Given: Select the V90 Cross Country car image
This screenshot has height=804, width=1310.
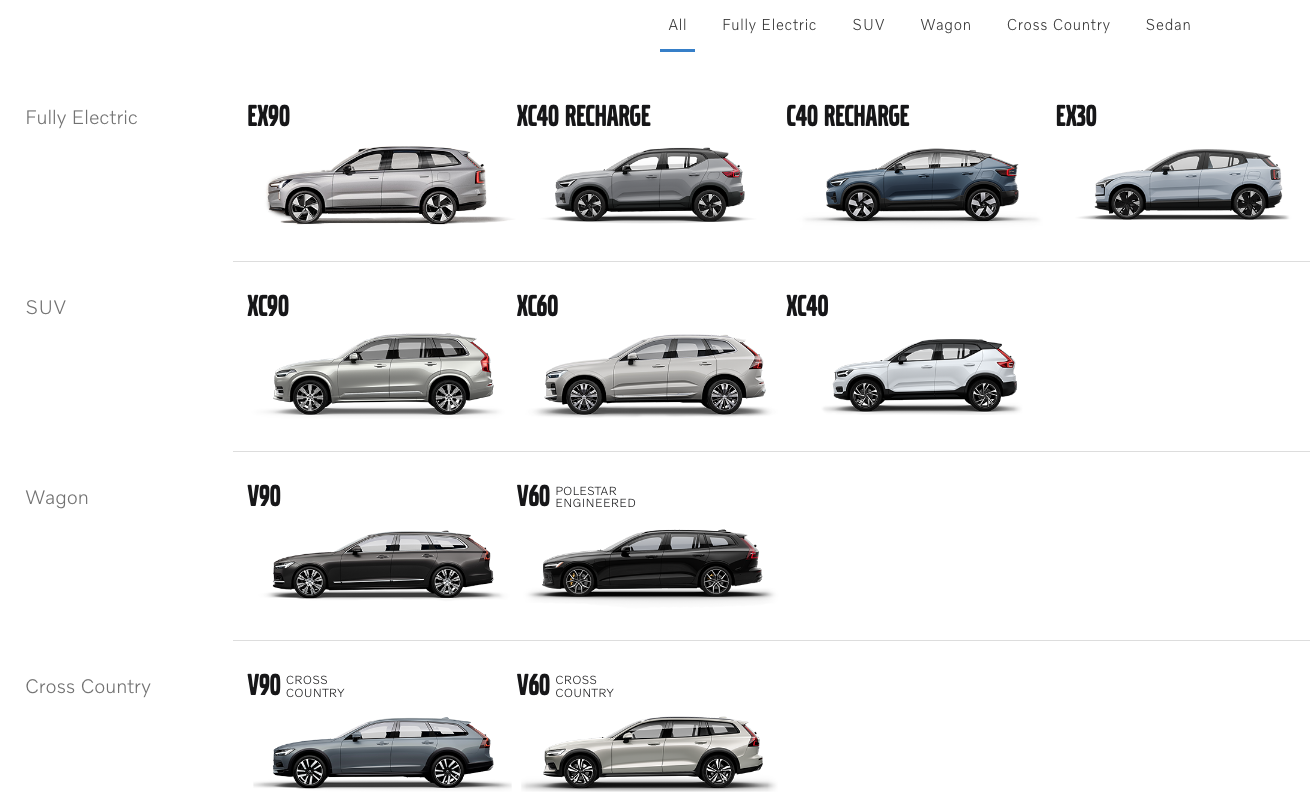Looking at the screenshot, I should click(x=380, y=752).
